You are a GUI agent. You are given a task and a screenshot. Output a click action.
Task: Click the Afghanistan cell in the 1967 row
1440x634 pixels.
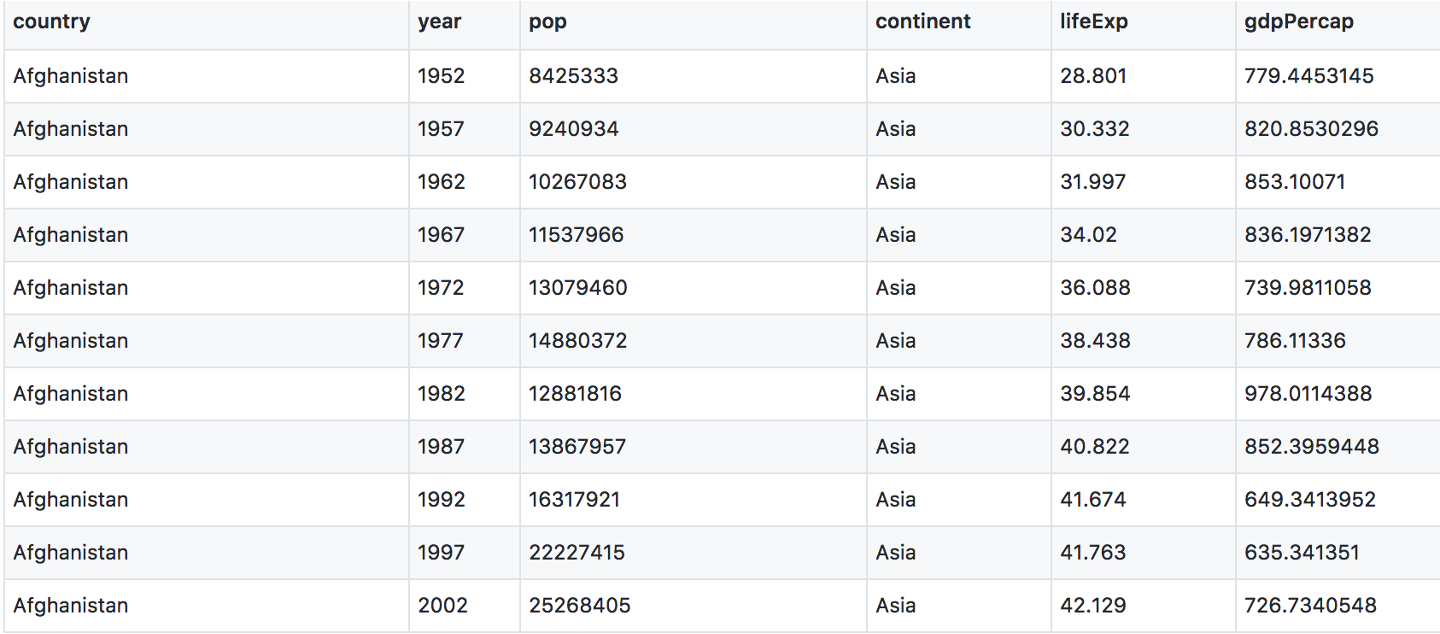point(71,235)
